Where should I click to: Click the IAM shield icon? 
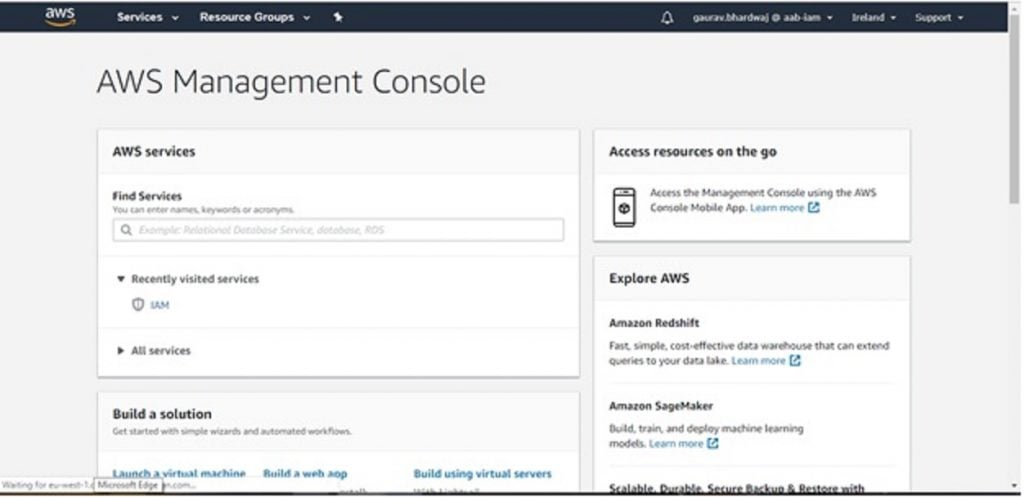click(x=138, y=304)
